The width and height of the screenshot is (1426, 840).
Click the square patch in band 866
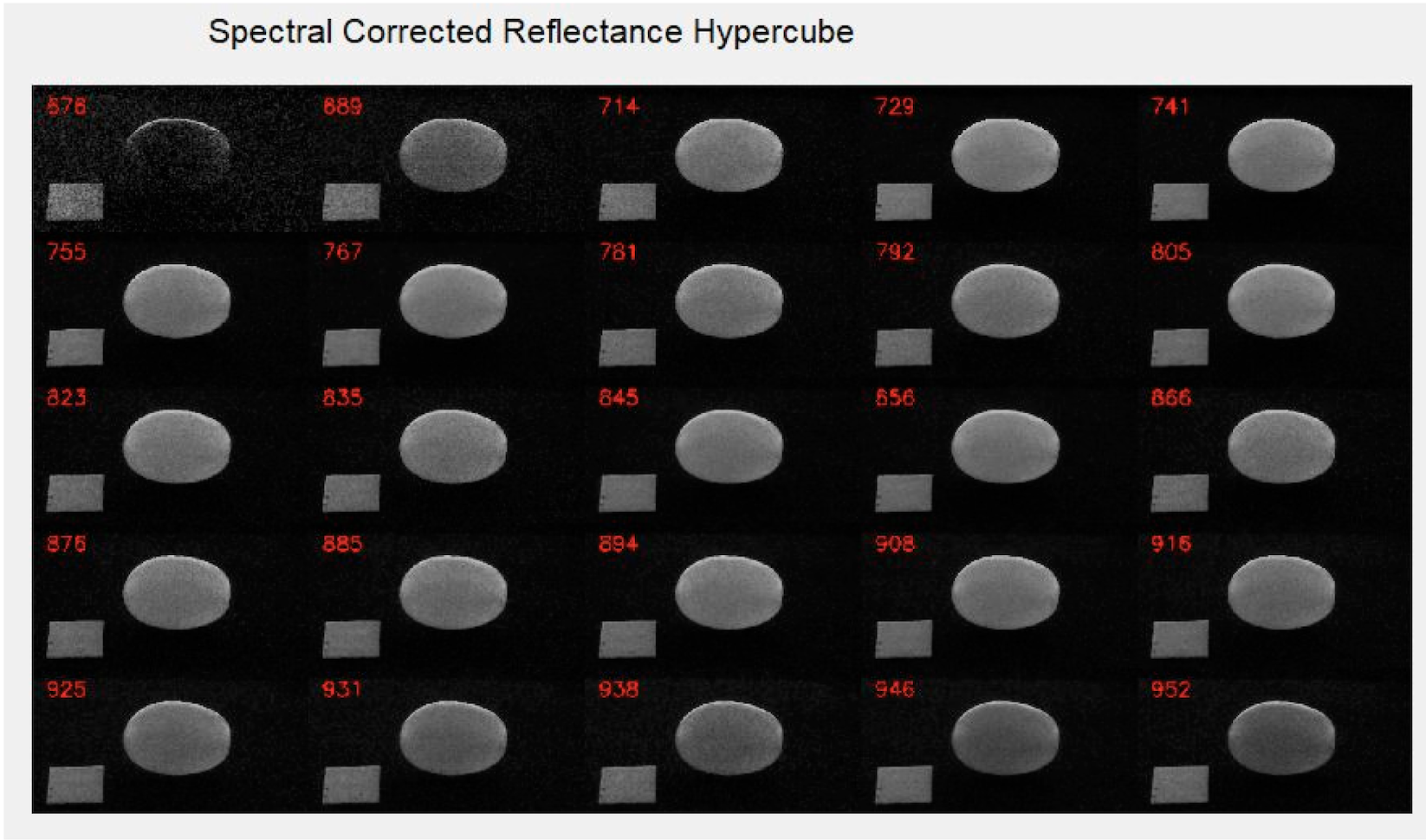pyautogui.click(x=1179, y=494)
